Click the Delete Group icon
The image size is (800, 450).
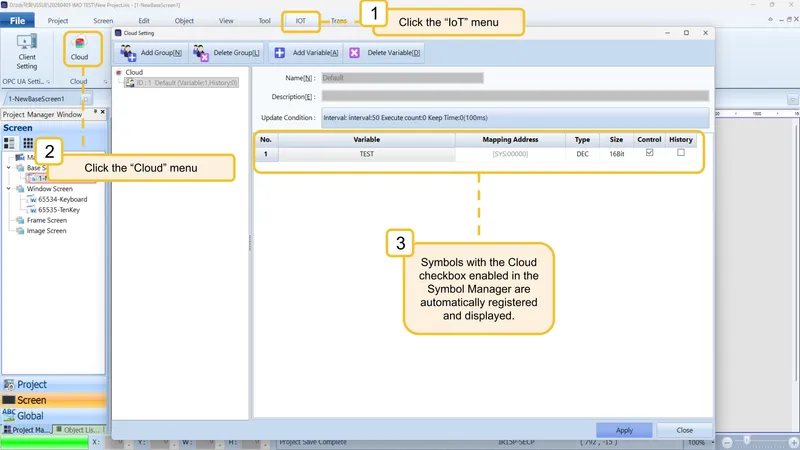point(201,53)
